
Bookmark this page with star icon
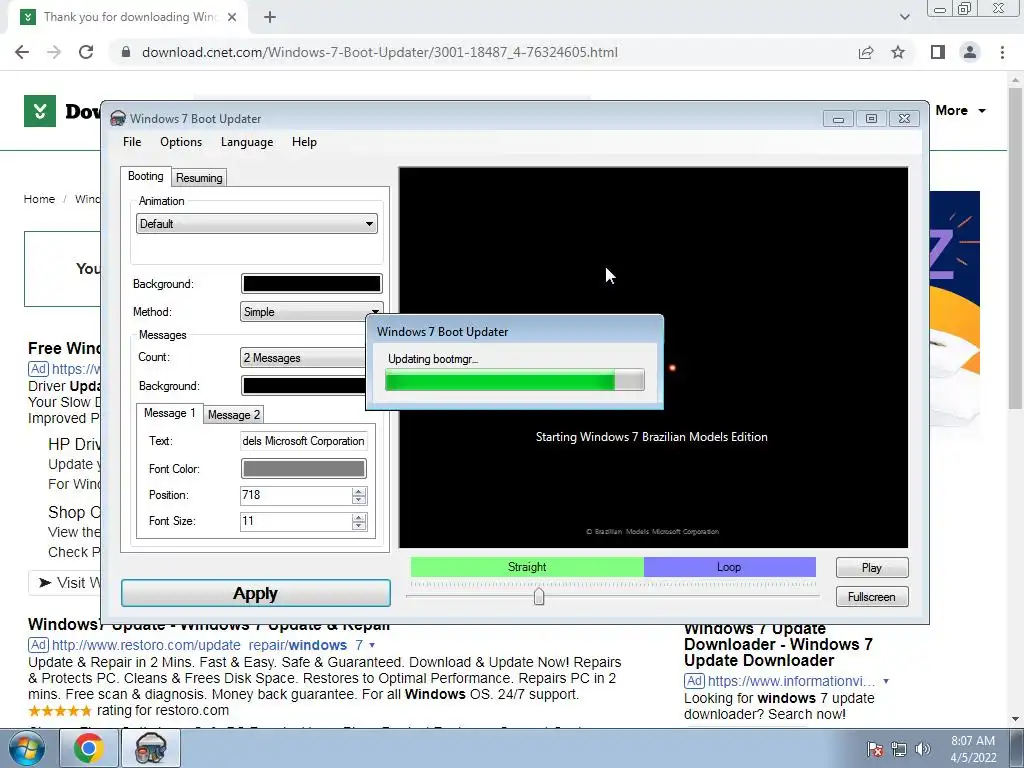(x=898, y=52)
